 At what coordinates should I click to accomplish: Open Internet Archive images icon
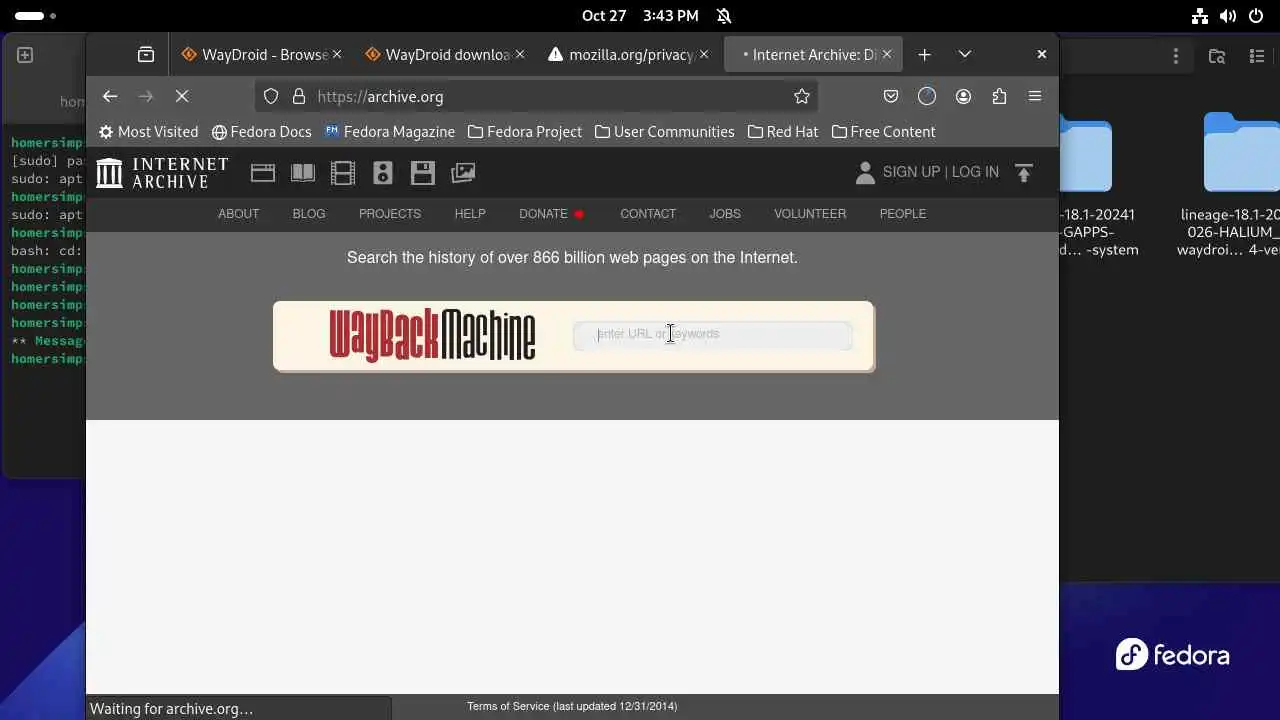(463, 173)
